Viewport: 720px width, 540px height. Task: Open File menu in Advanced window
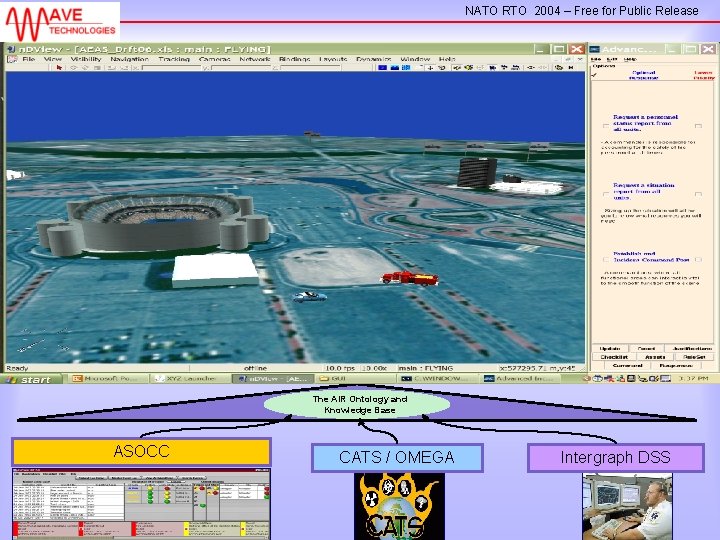[x=595, y=59]
